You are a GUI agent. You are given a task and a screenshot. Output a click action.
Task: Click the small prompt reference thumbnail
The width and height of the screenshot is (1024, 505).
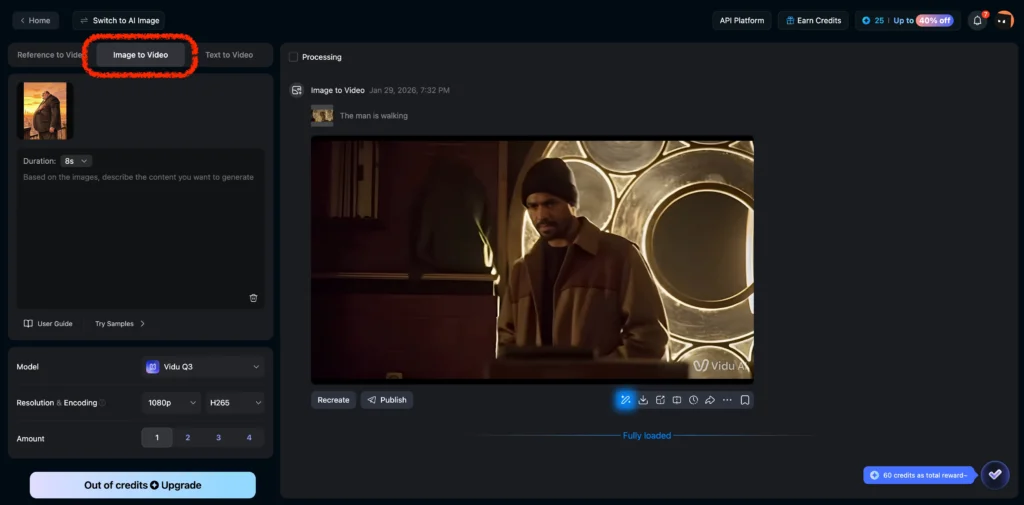322,116
